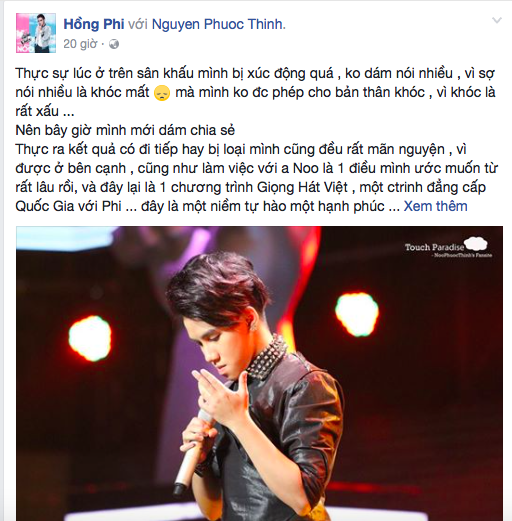
Task: Click the white microphone in the photo
Action: click(191, 452)
